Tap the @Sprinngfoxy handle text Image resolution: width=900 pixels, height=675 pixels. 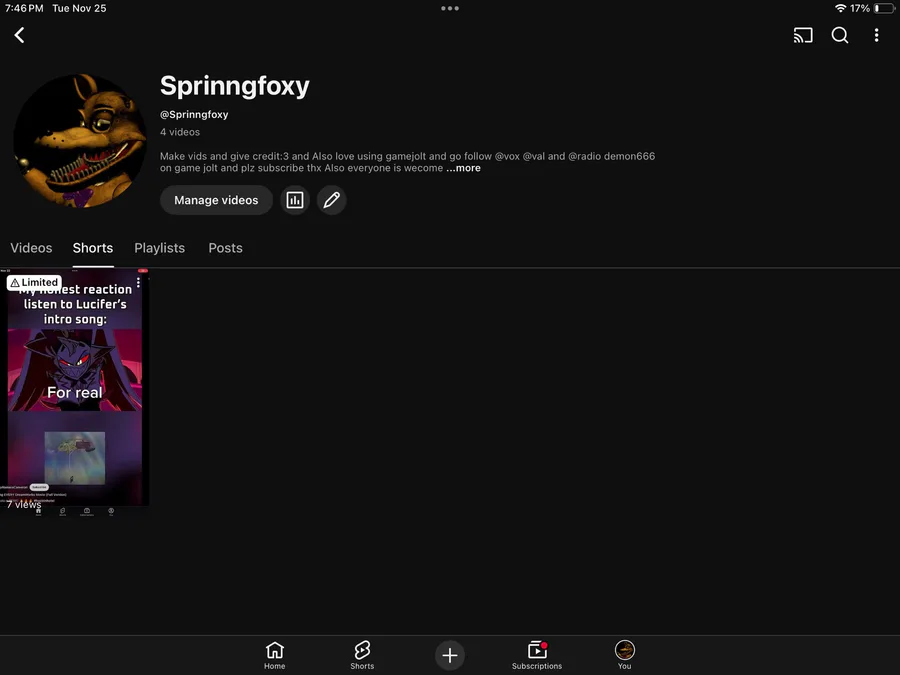click(194, 114)
